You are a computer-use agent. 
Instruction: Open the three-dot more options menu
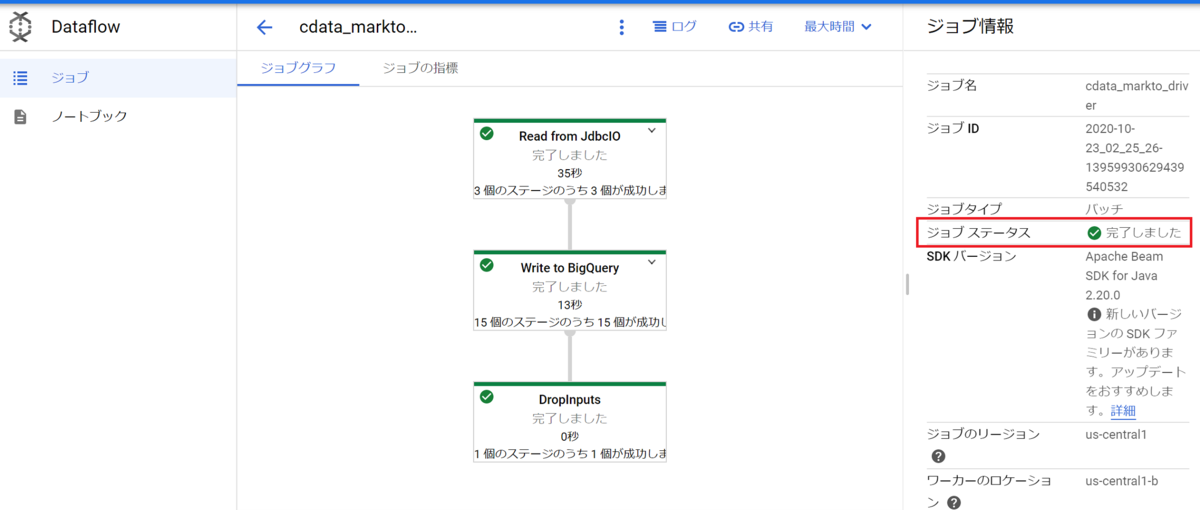tap(622, 27)
